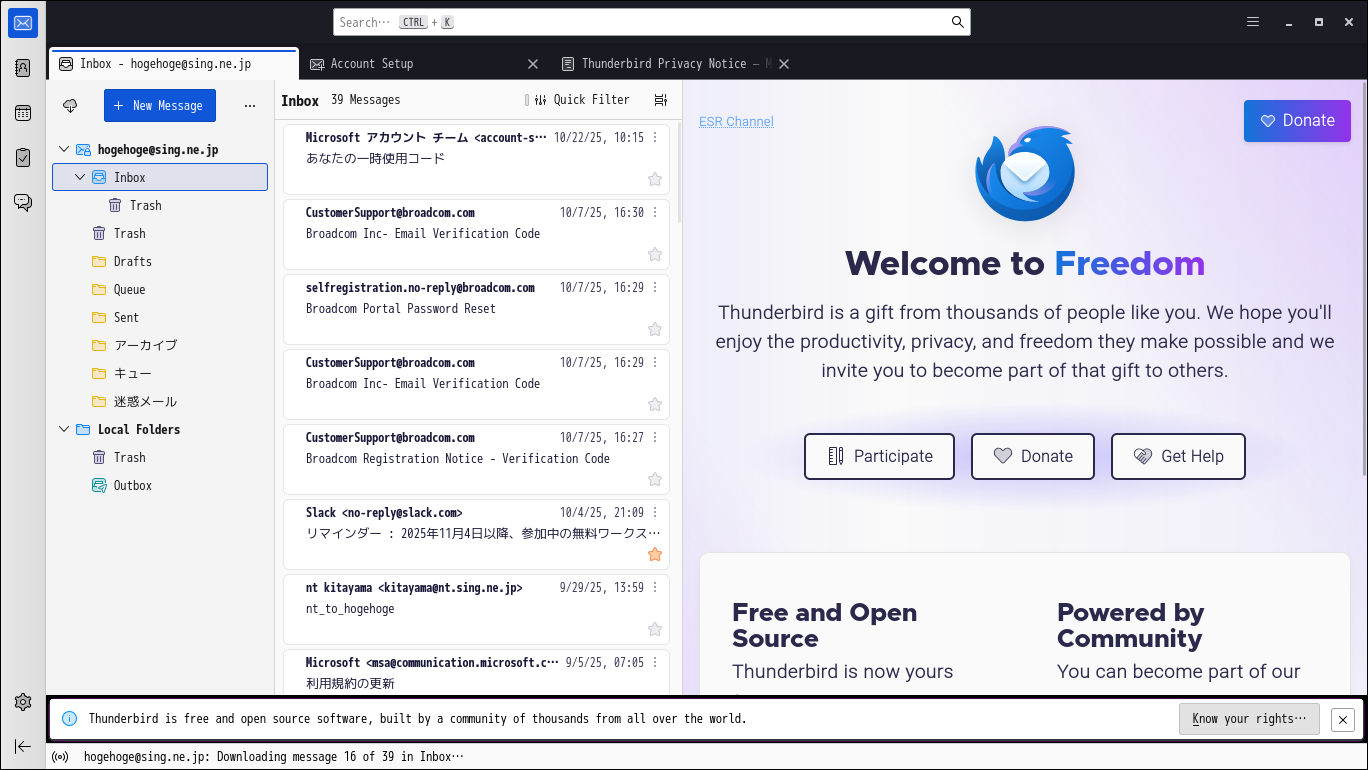The width and height of the screenshot is (1368, 770).
Task: Star the Broadcom Portal Password Reset message
Action: coord(655,329)
